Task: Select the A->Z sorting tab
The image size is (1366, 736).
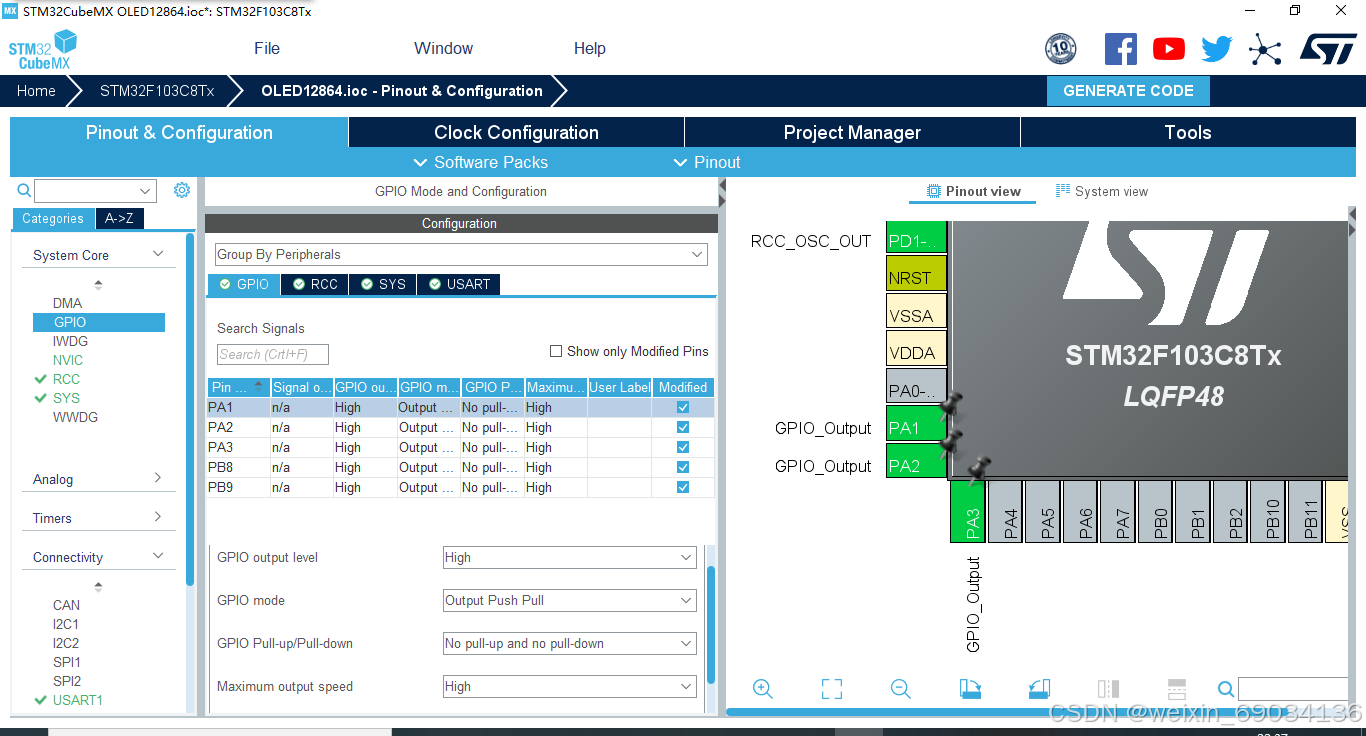Action: (119, 218)
